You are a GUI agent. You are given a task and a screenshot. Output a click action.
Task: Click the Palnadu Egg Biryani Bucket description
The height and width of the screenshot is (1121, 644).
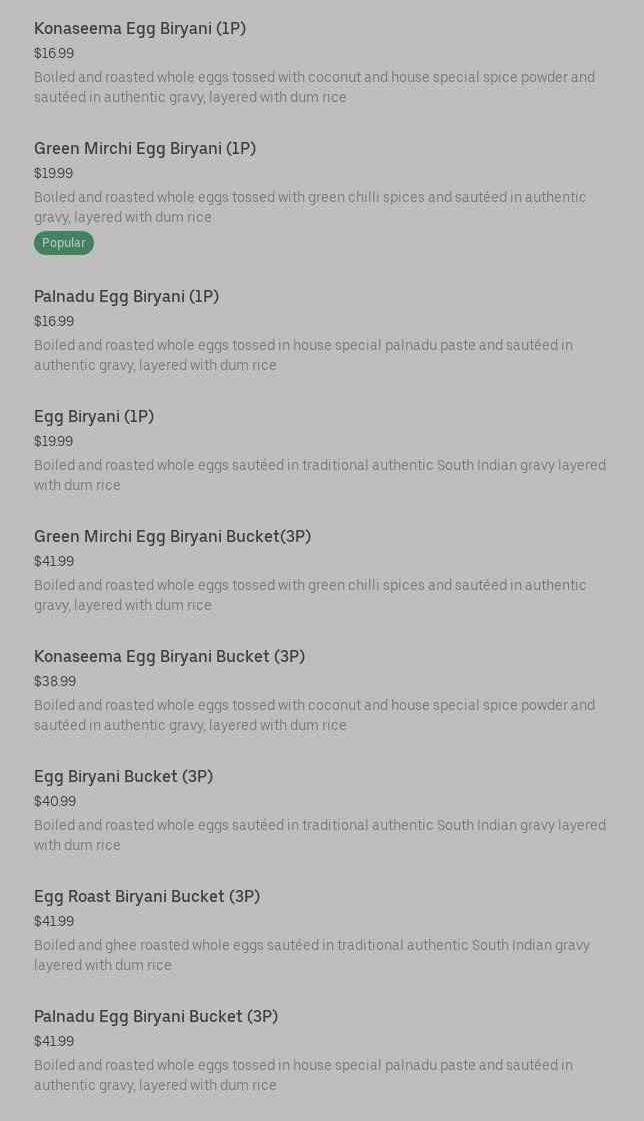click(303, 1075)
